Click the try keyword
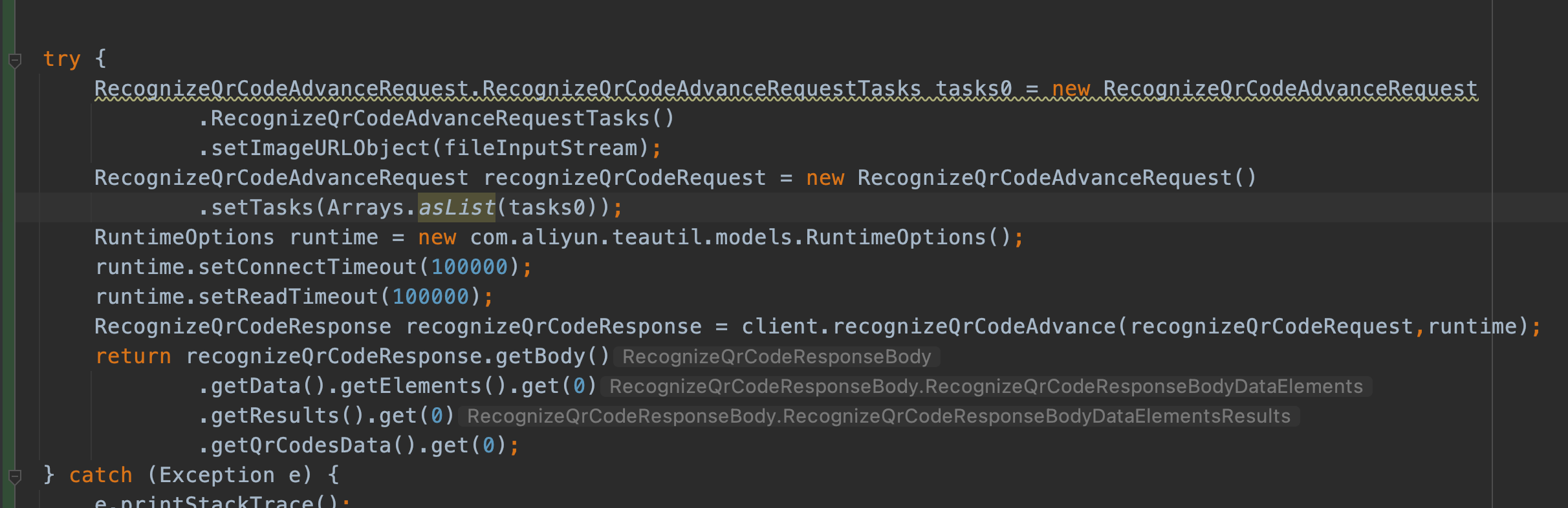1568x508 pixels. pos(61,59)
